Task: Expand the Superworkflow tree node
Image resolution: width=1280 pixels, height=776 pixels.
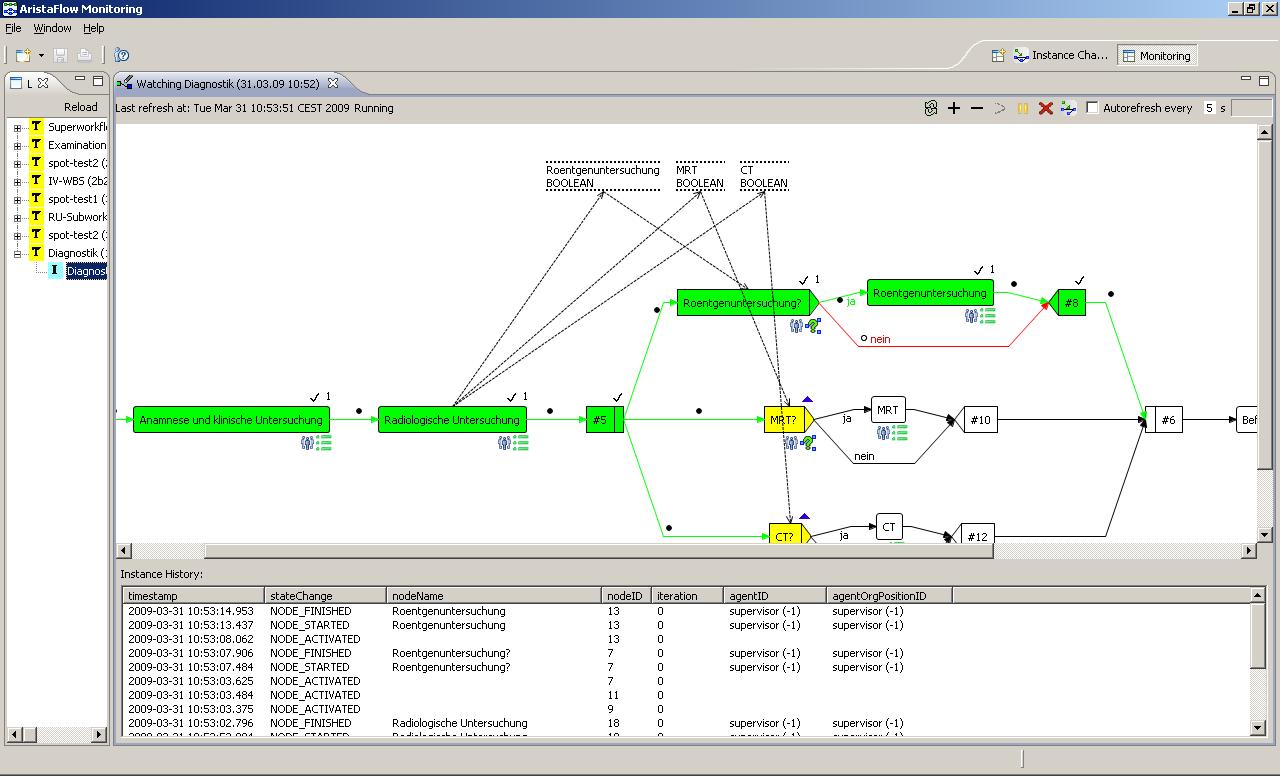Action: [17, 128]
